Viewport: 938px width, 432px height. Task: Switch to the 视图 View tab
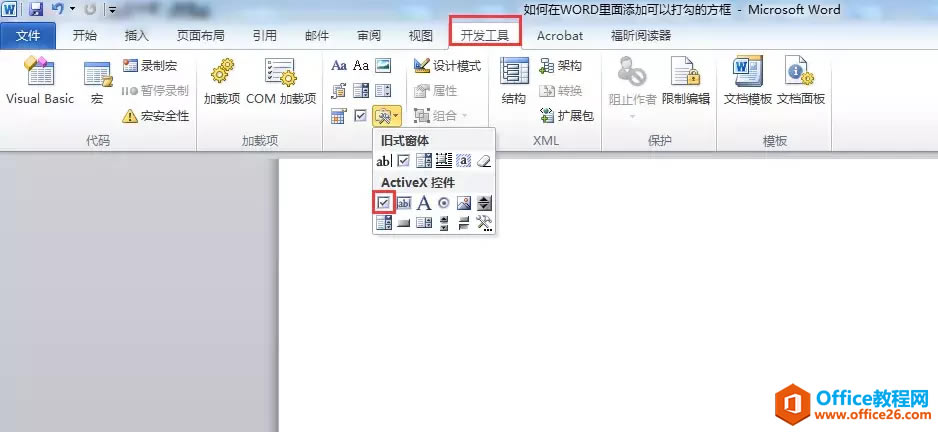[421, 36]
